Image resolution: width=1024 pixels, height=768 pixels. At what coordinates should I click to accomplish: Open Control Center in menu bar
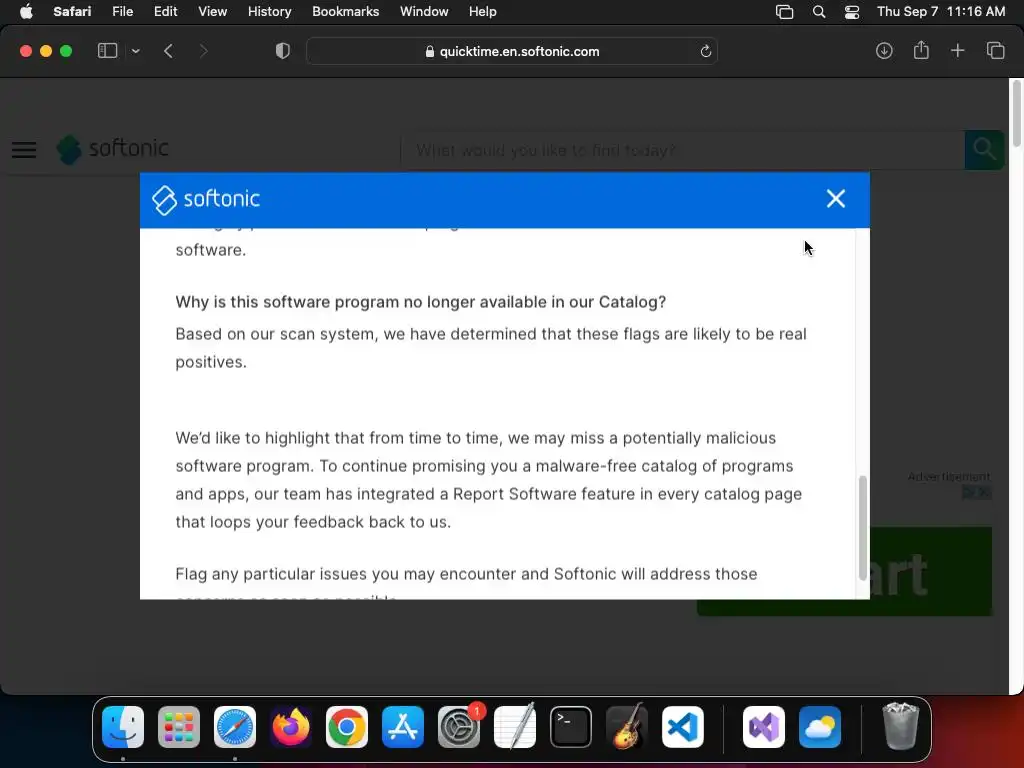click(852, 12)
